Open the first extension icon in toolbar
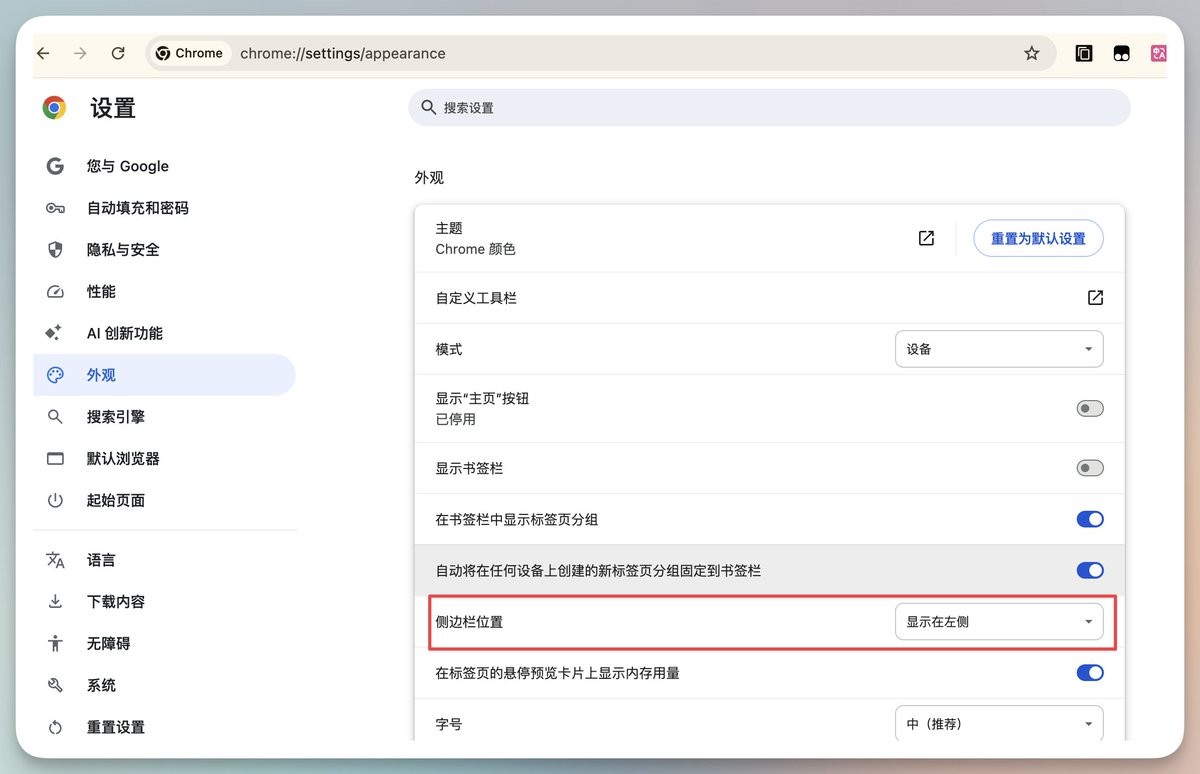This screenshot has height=774, width=1200. pyautogui.click(x=1084, y=54)
